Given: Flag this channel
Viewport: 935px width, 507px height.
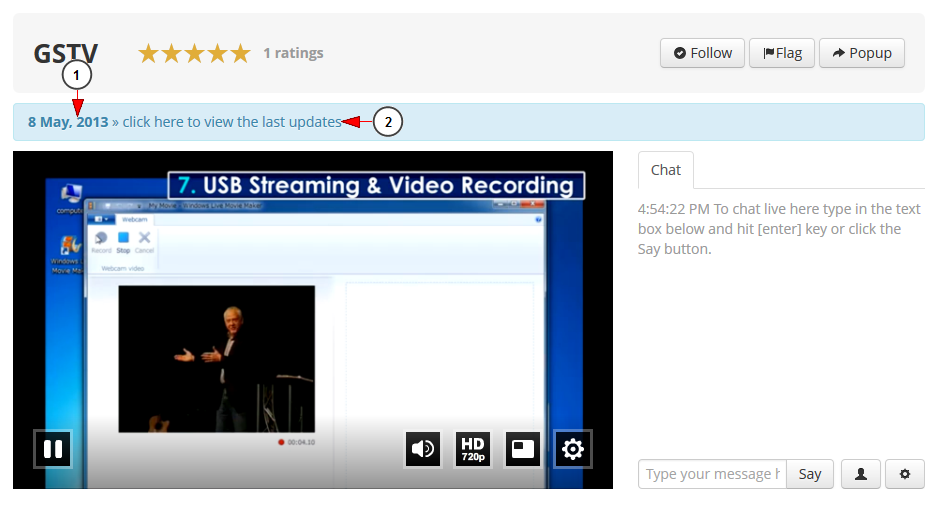Looking at the screenshot, I should [782, 53].
